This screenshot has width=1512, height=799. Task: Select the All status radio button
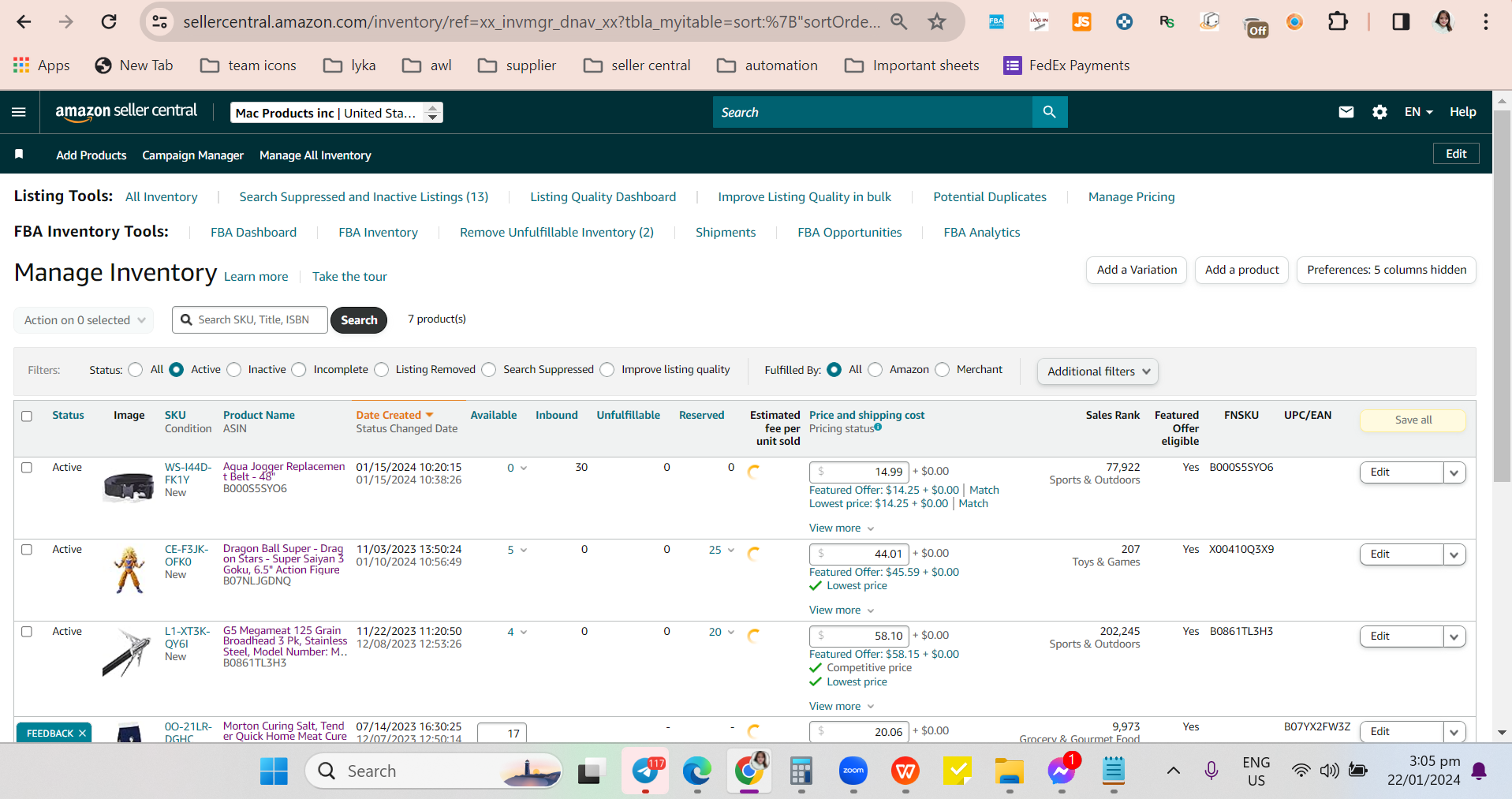[136, 369]
